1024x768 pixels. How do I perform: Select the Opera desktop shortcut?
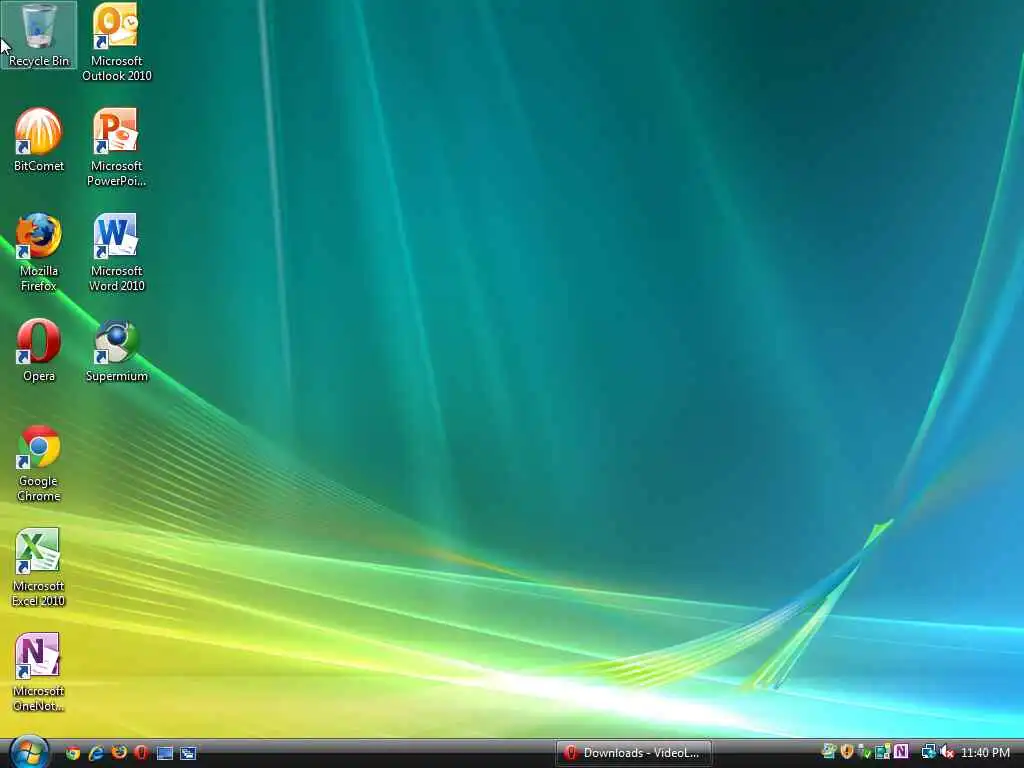[x=39, y=350]
